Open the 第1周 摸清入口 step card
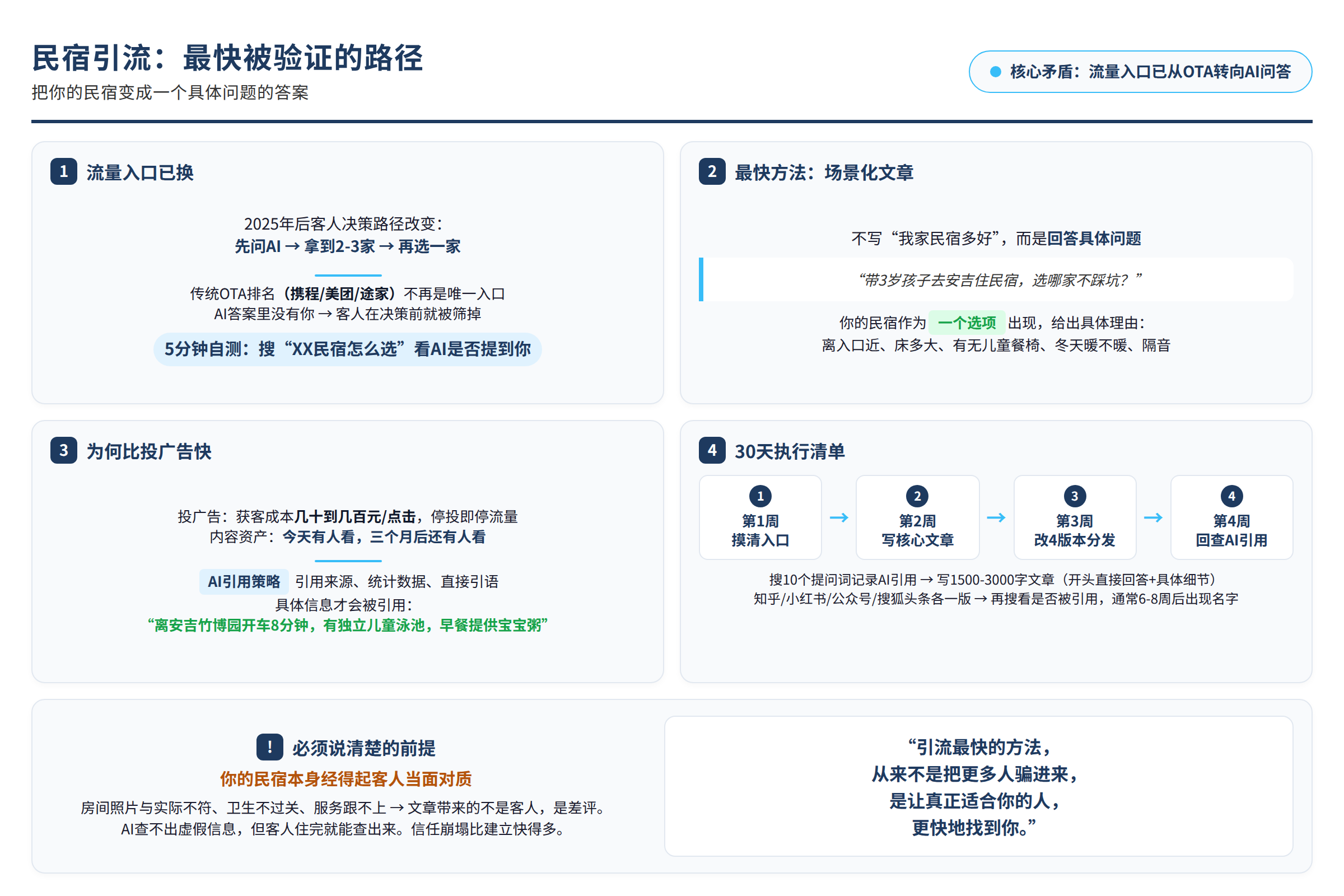Viewport: 1344px width, 896px height. [x=760, y=517]
